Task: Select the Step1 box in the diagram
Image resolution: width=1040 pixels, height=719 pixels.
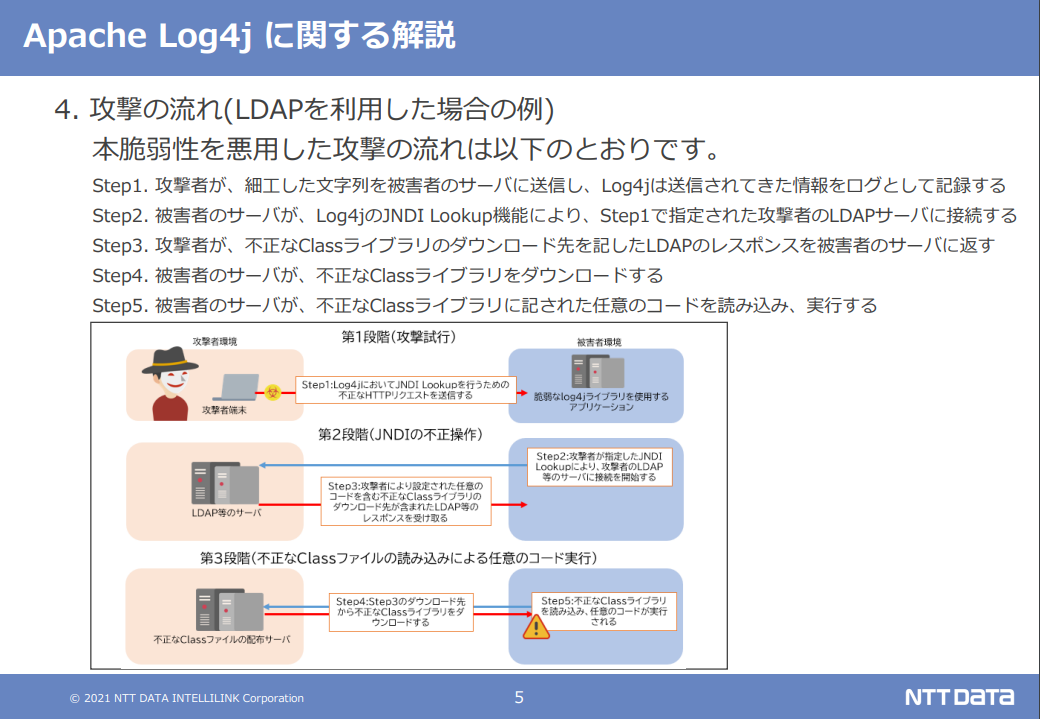Action: tap(405, 390)
